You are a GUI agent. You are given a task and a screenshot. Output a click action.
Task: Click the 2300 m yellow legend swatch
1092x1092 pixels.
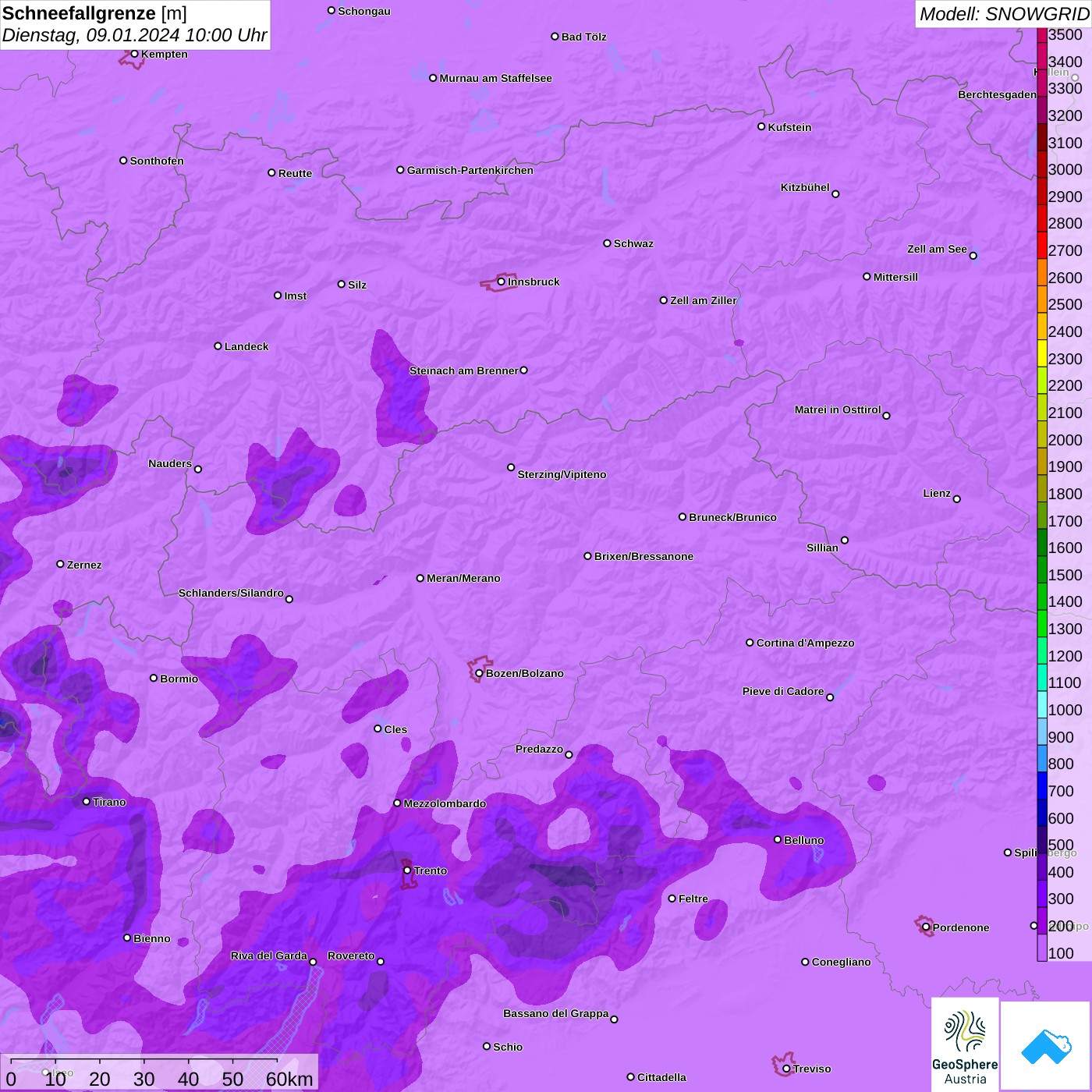pos(1042,353)
